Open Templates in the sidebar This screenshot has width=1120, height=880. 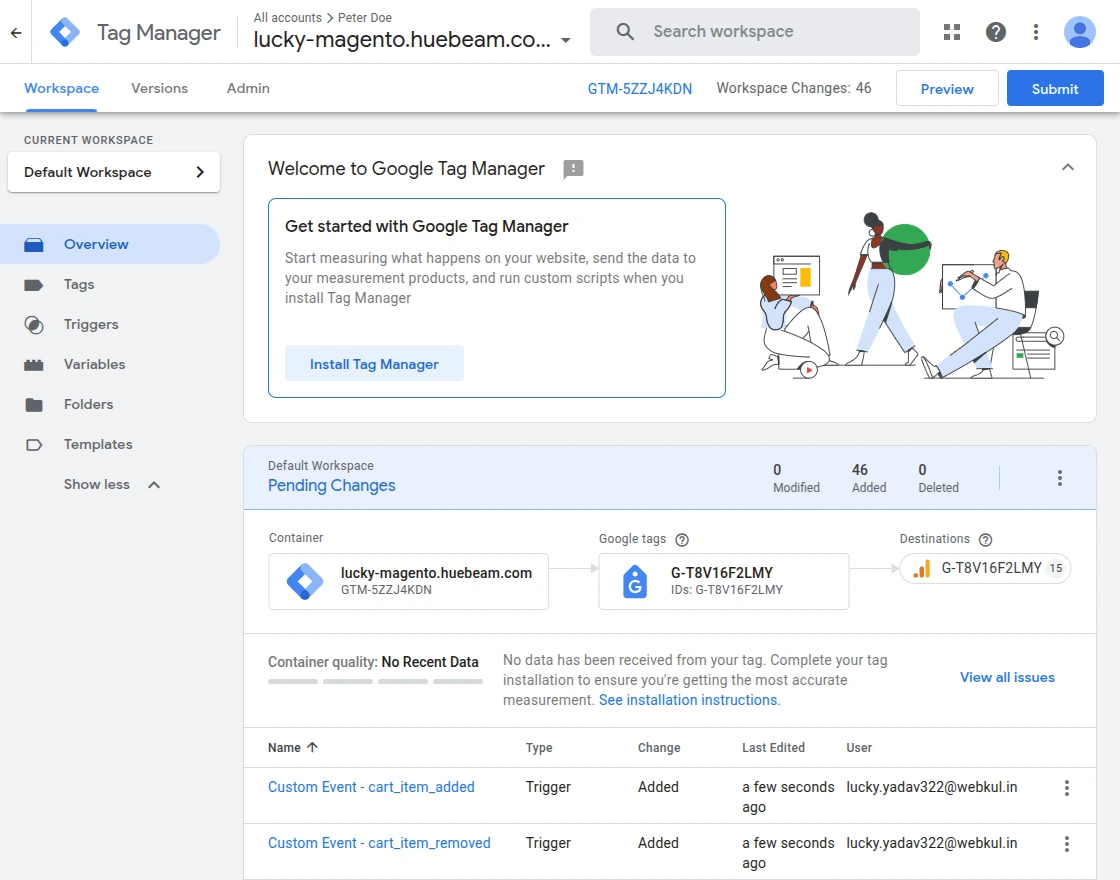coord(110,444)
